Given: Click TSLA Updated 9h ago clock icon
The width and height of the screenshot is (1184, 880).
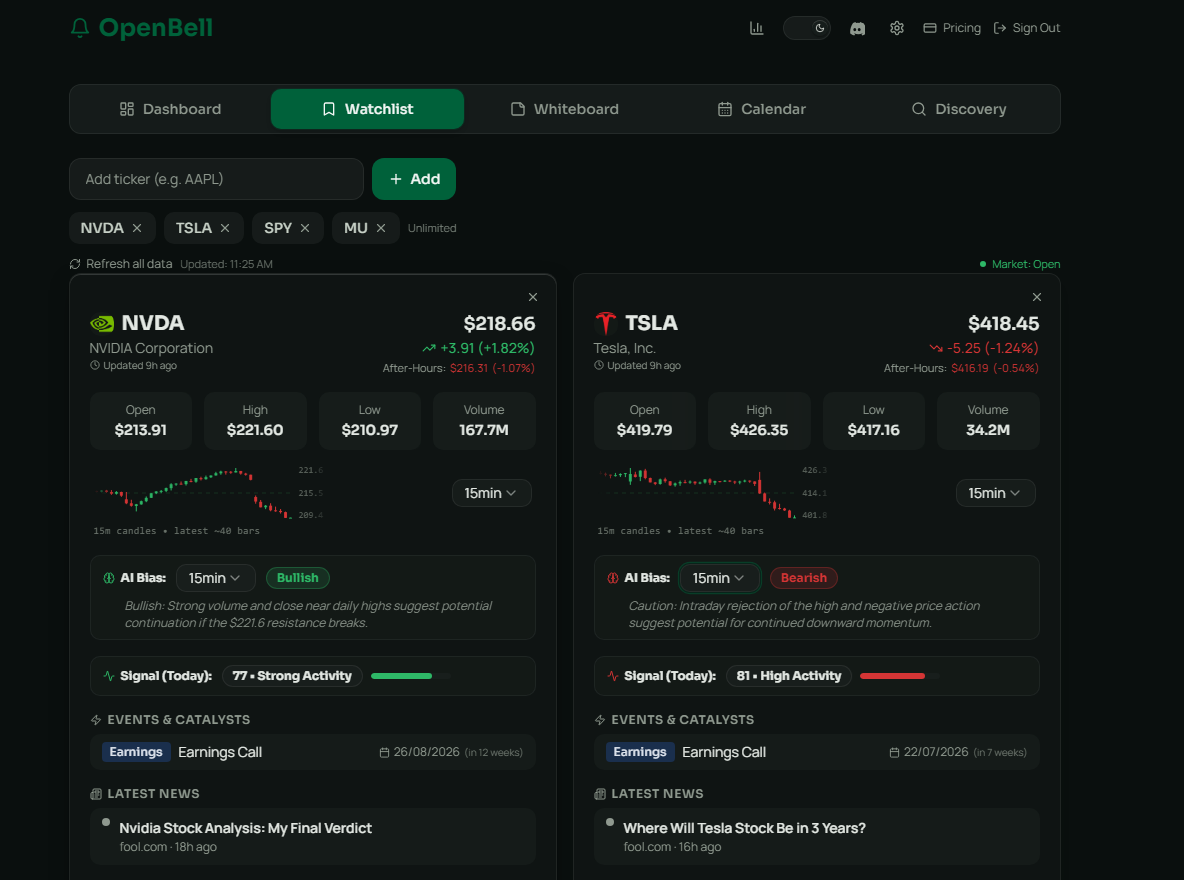Looking at the screenshot, I should [599, 366].
